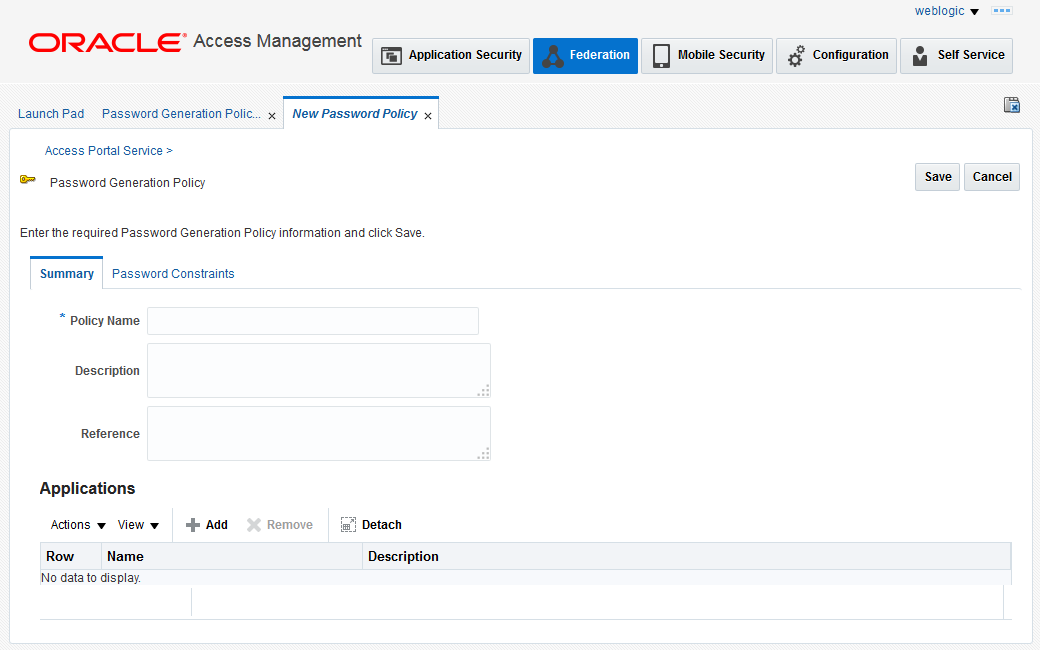Click the Description field resize handle
The height and width of the screenshot is (650, 1040).
484,391
